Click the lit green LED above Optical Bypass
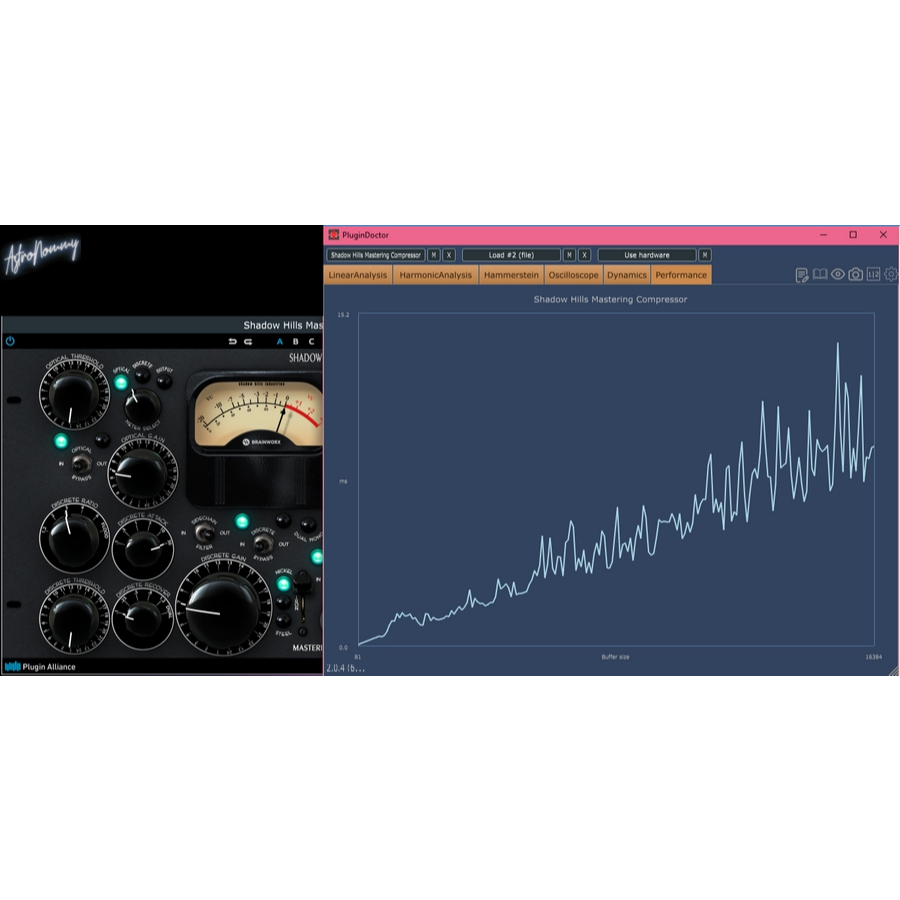Viewport: 900px width, 900px height. (x=61, y=441)
